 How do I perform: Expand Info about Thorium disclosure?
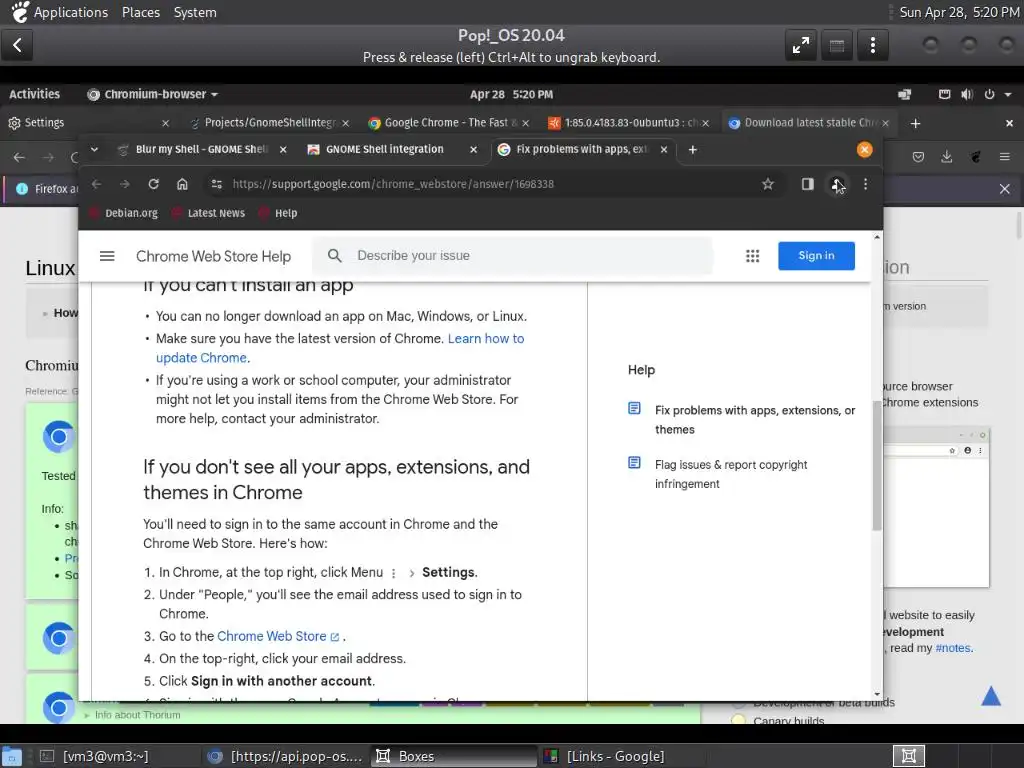(x=131, y=715)
